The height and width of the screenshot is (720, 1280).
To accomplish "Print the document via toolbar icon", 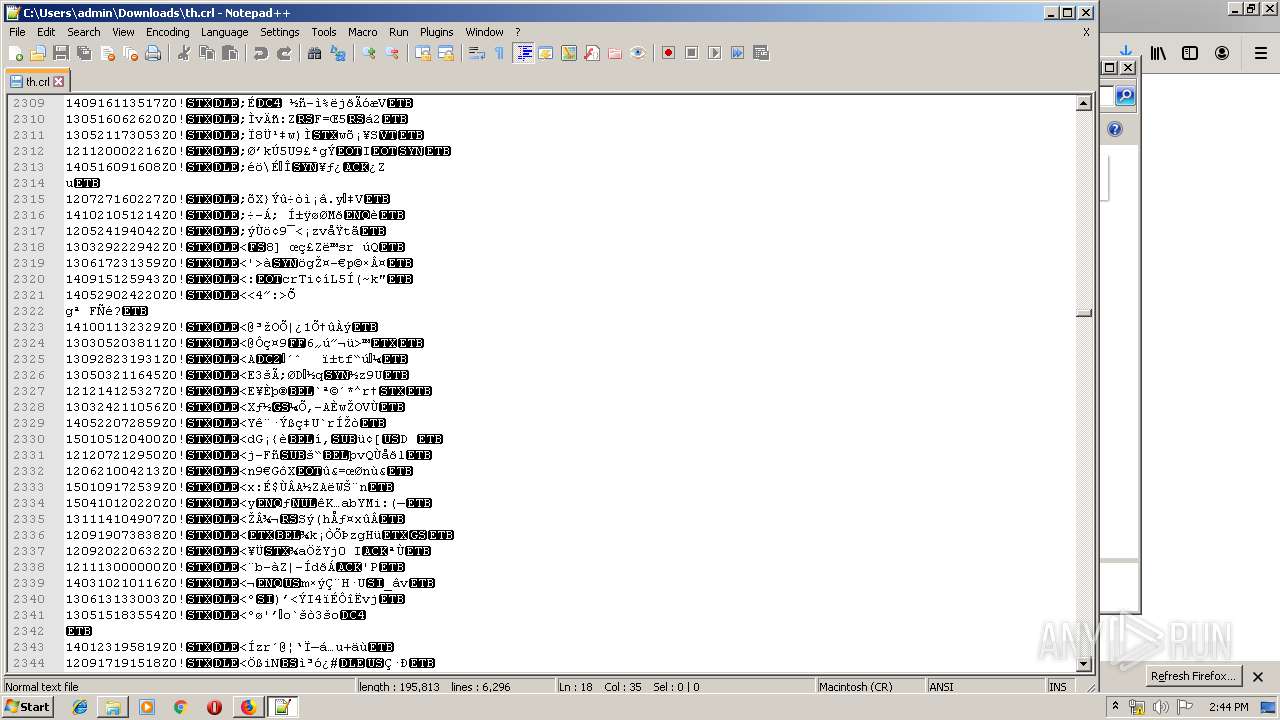I will pyautogui.click(x=153, y=53).
